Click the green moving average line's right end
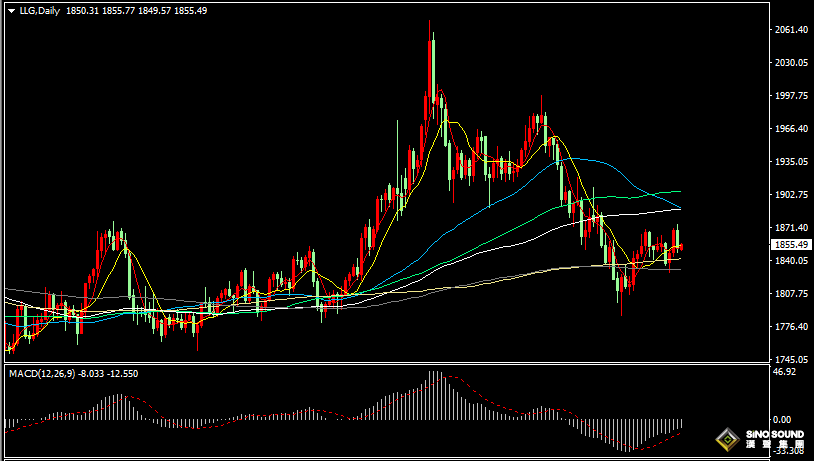This screenshot has width=814, height=461. coord(679,192)
